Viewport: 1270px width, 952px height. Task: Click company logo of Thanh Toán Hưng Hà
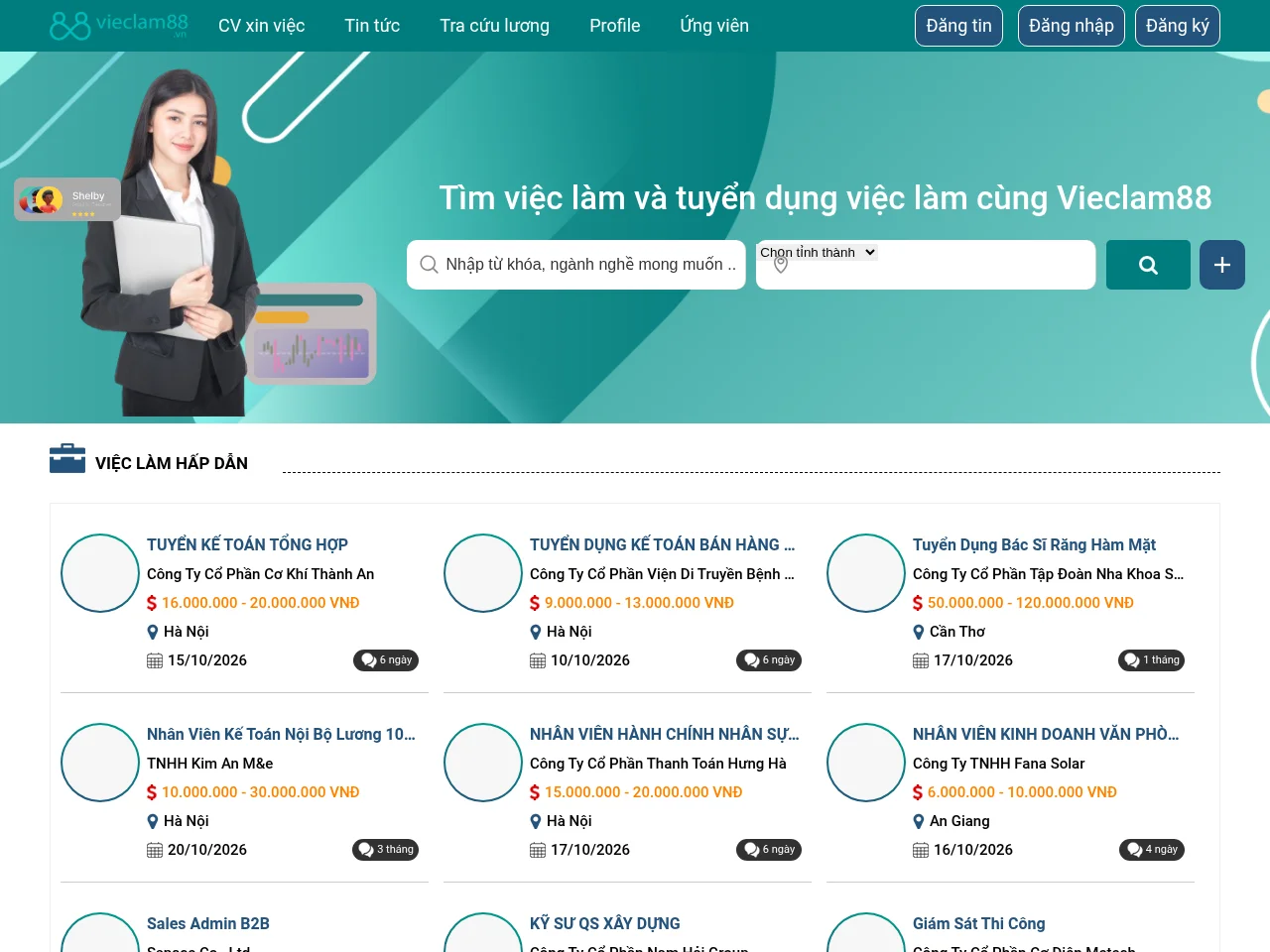click(x=483, y=763)
